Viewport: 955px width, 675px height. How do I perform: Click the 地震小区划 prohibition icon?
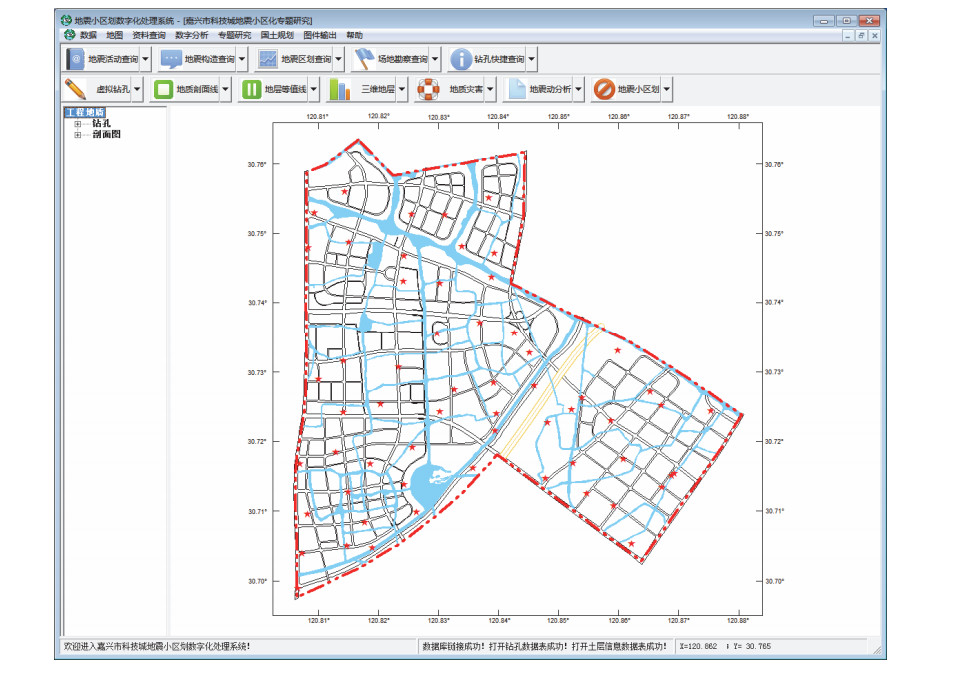pyautogui.click(x=603, y=89)
